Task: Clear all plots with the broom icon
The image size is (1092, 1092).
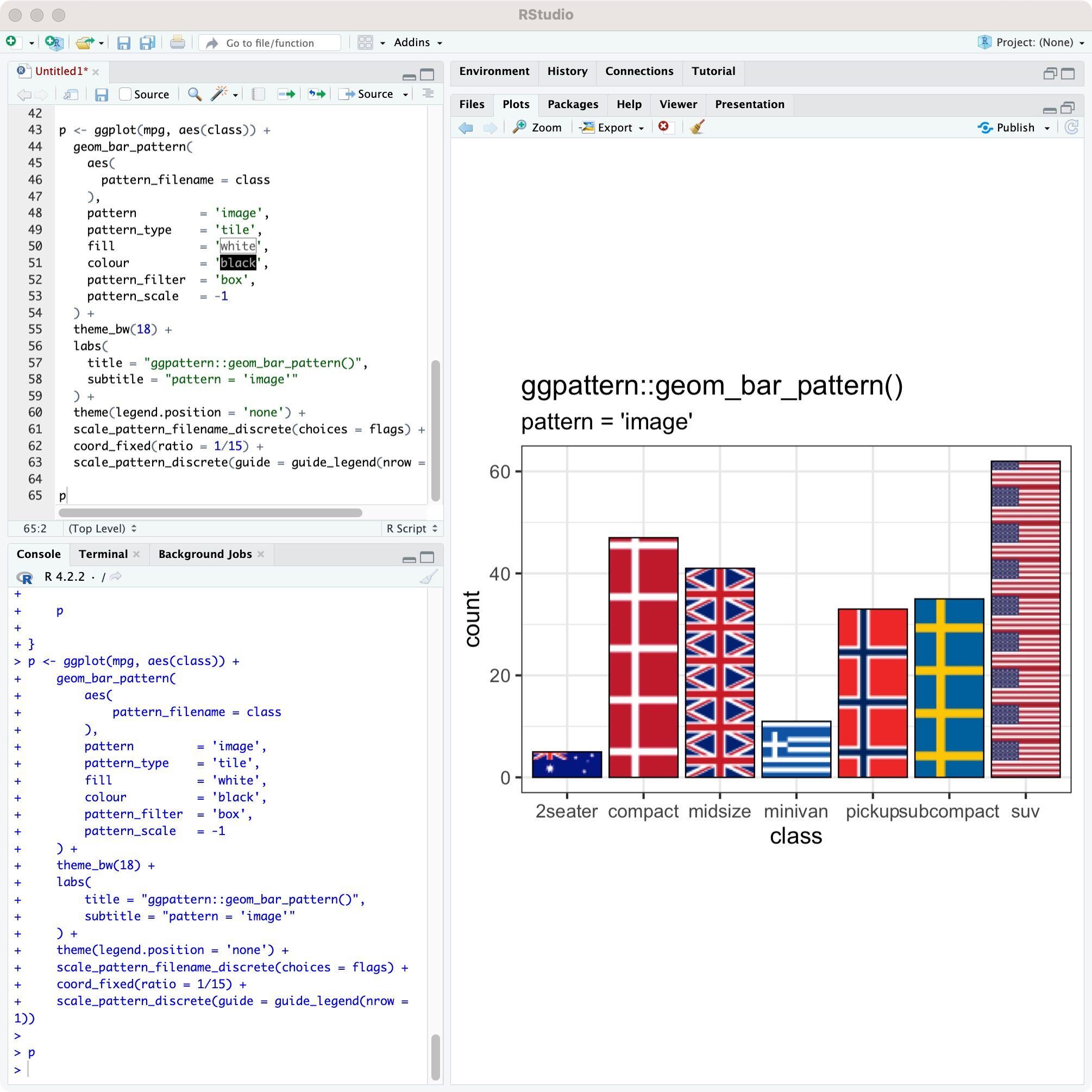Action: (x=697, y=127)
